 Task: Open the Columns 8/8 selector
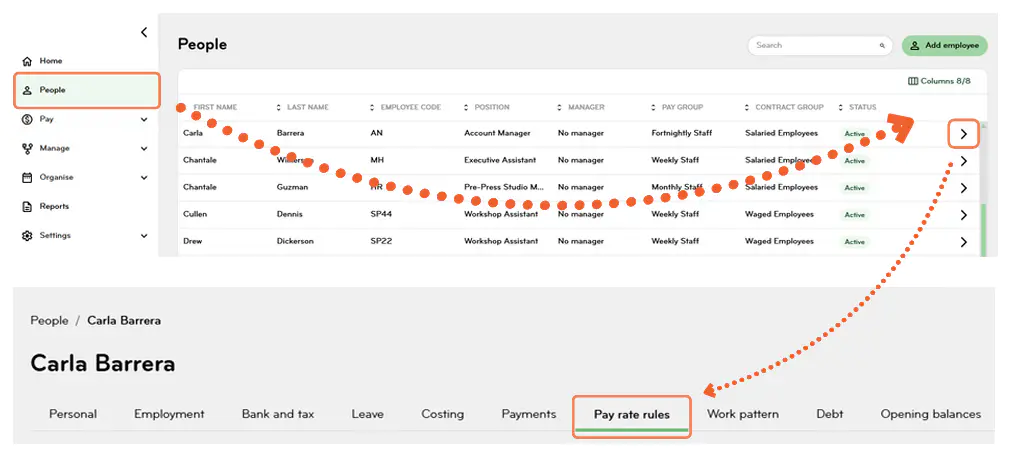click(x=939, y=81)
